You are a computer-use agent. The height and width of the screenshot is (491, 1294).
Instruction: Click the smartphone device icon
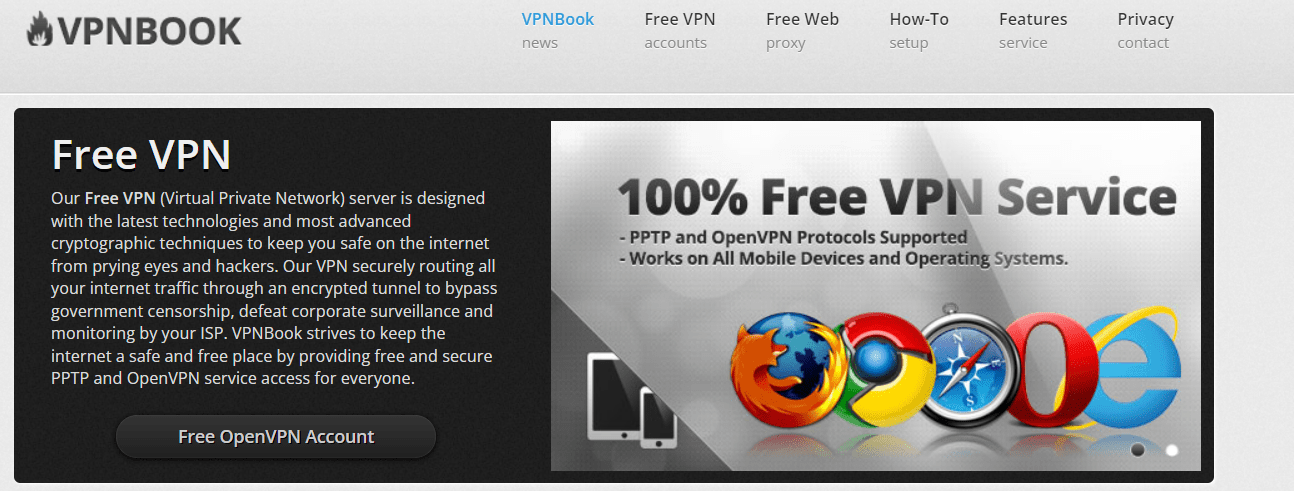point(659,416)
